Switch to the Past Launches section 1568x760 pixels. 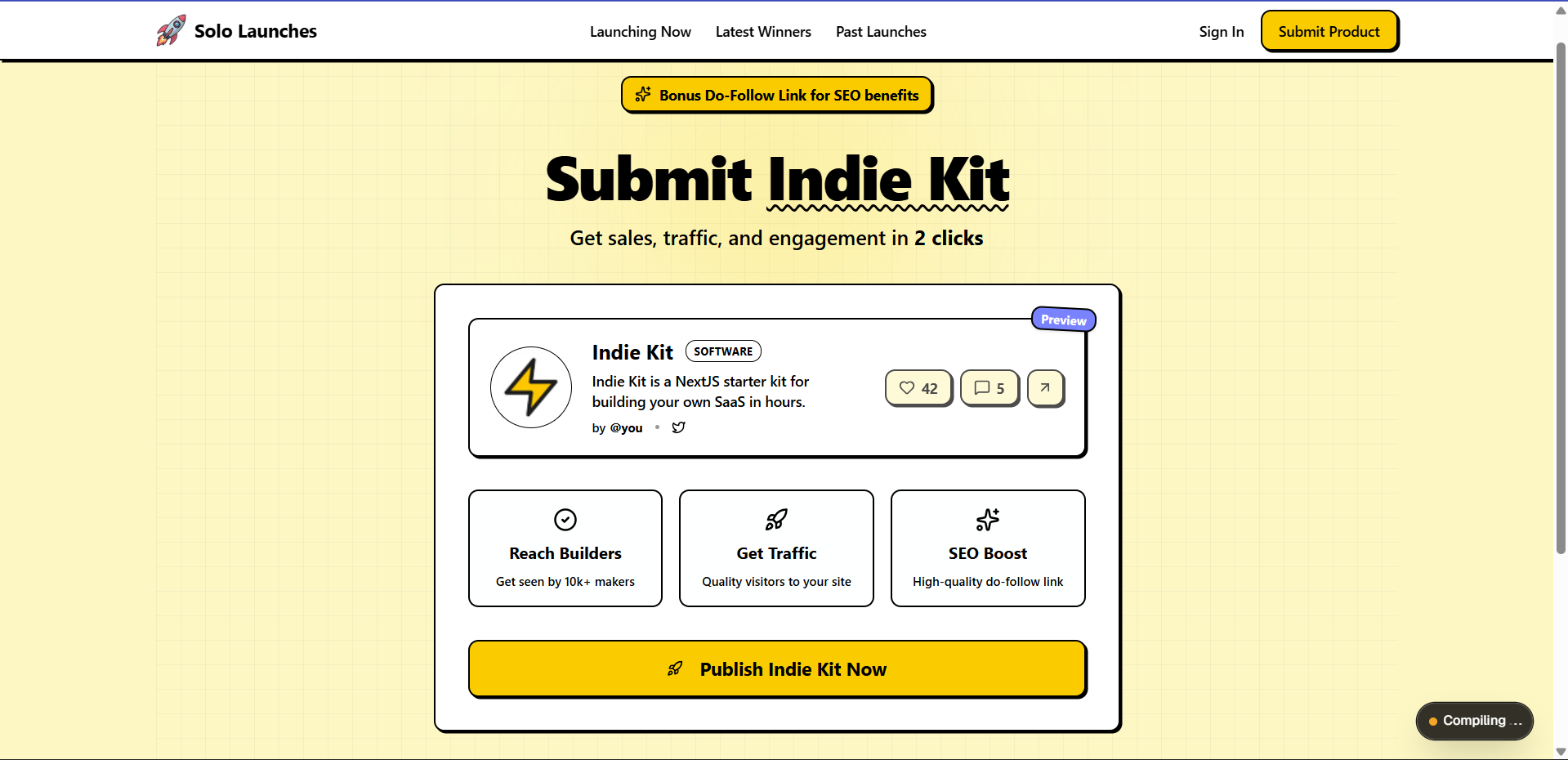point(880,31)
